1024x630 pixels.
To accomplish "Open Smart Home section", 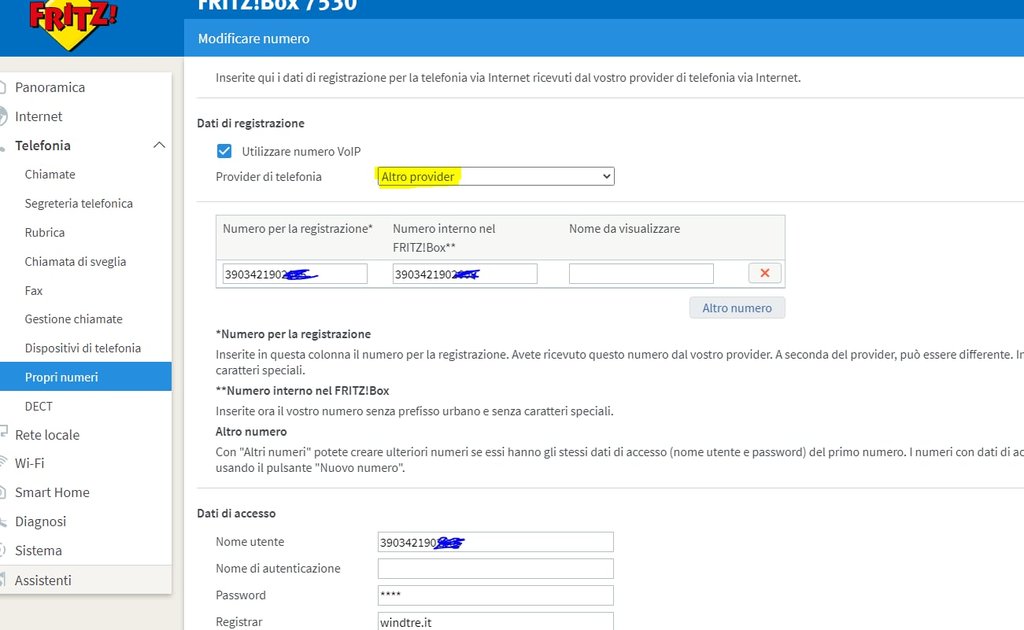I will tap(52, 492).
